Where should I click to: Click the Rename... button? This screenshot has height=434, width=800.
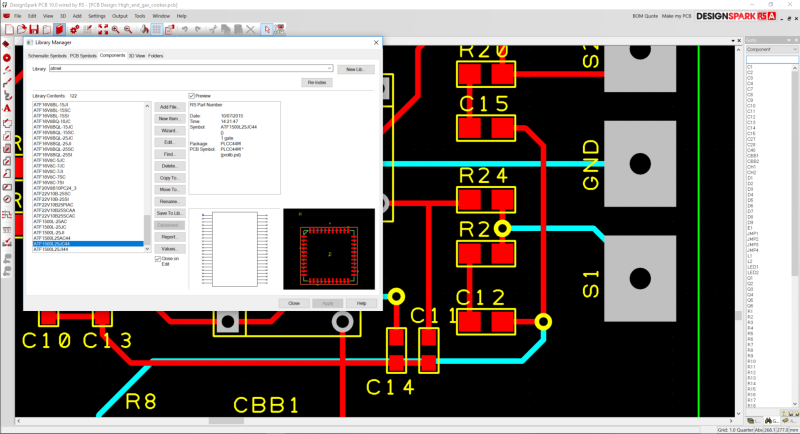click(169, 201)
